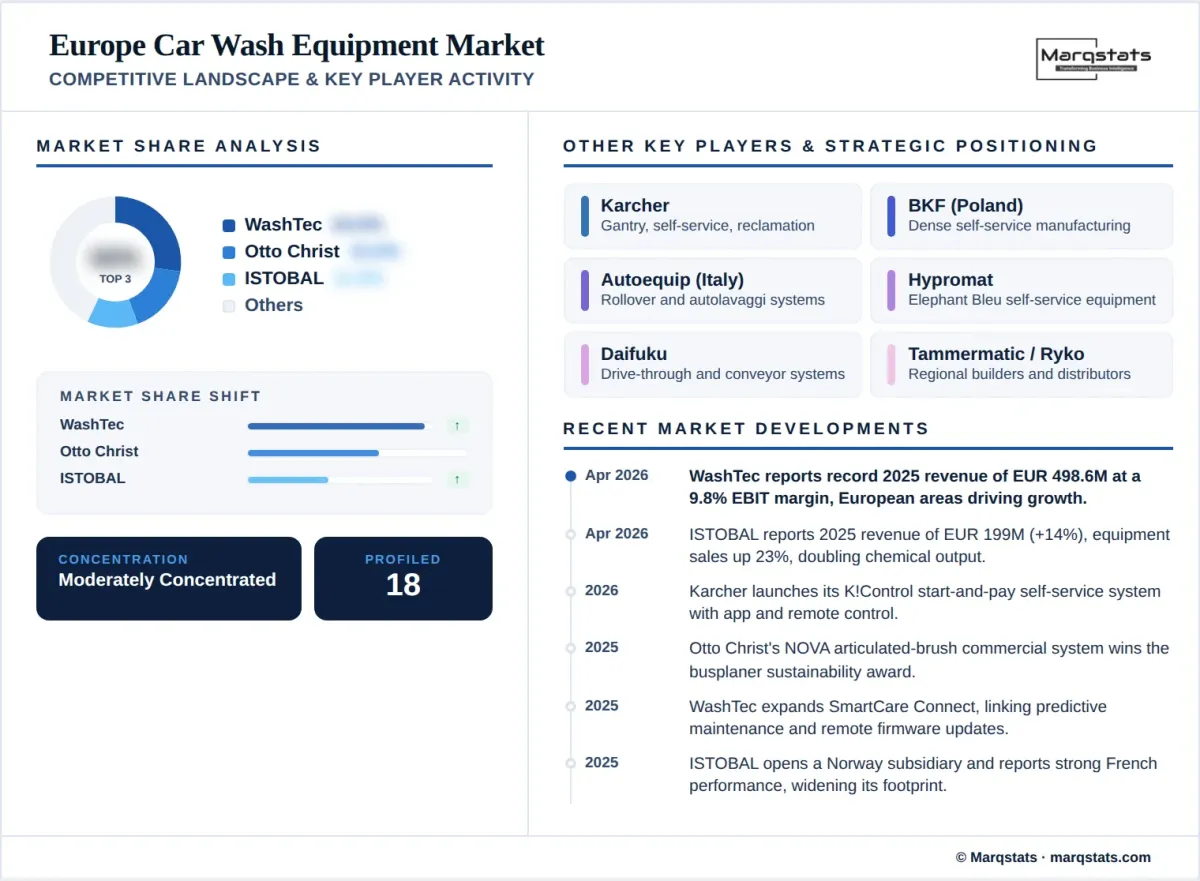Click 'Otto Christ' label in the donut legend
This screenshot has width=1200, height=881.
[292, 252]
